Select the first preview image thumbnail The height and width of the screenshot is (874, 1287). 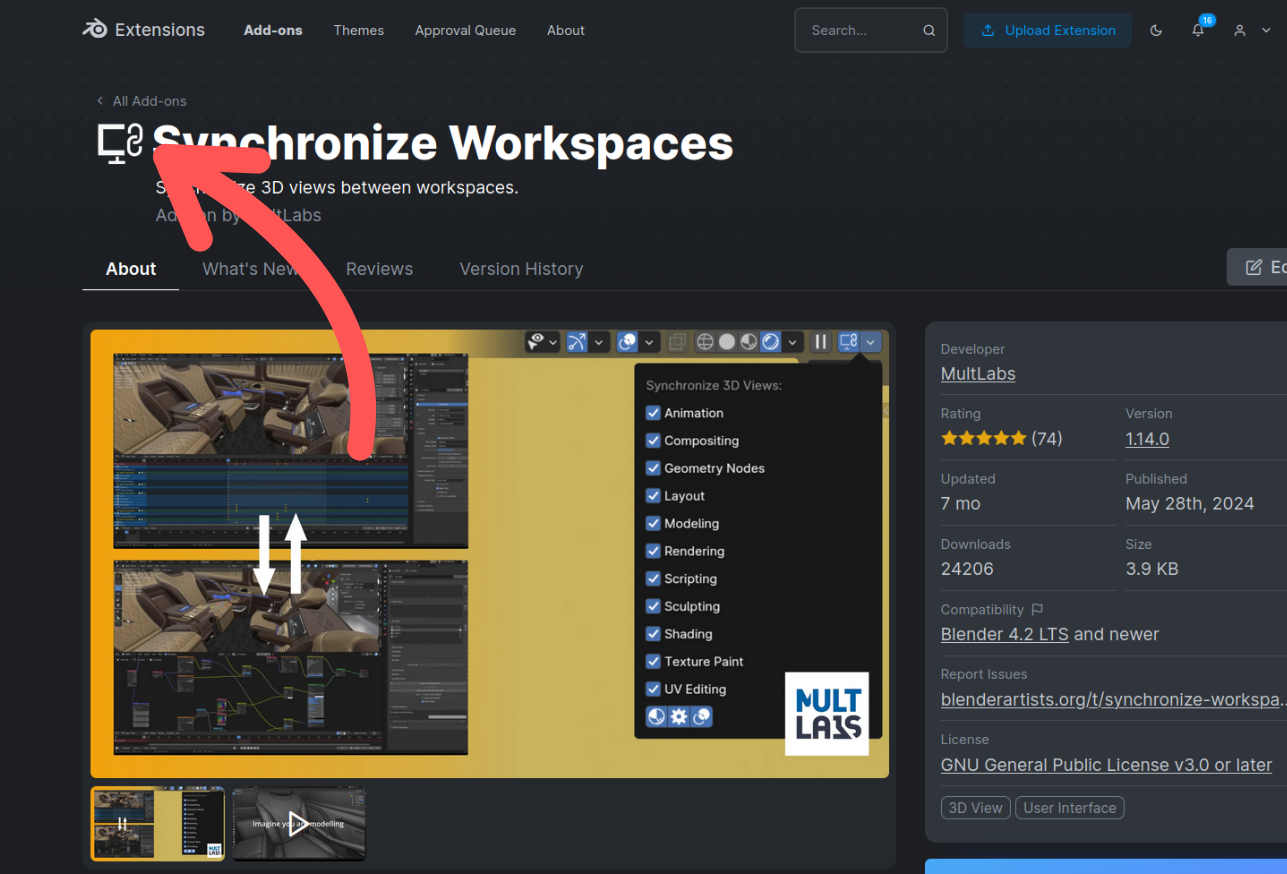coord(158,824)
